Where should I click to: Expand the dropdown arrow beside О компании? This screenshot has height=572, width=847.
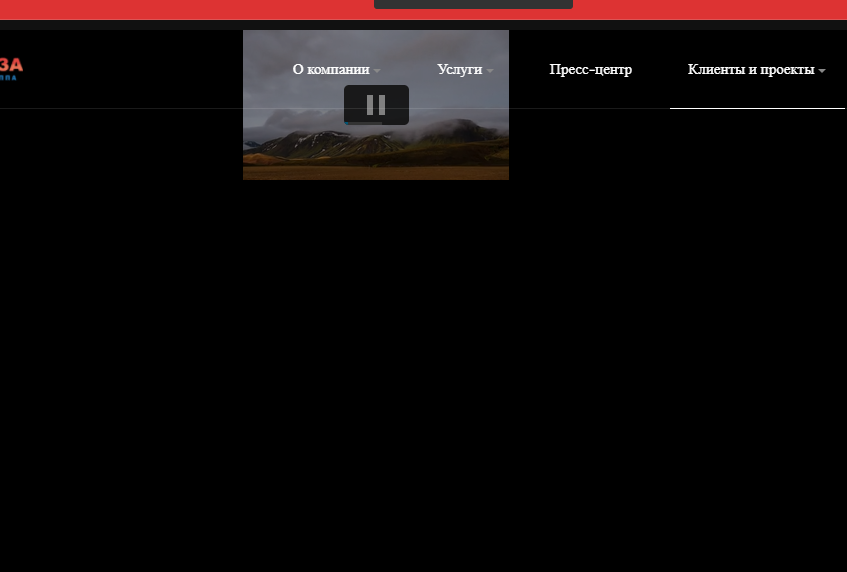click(x=377, y=71)
